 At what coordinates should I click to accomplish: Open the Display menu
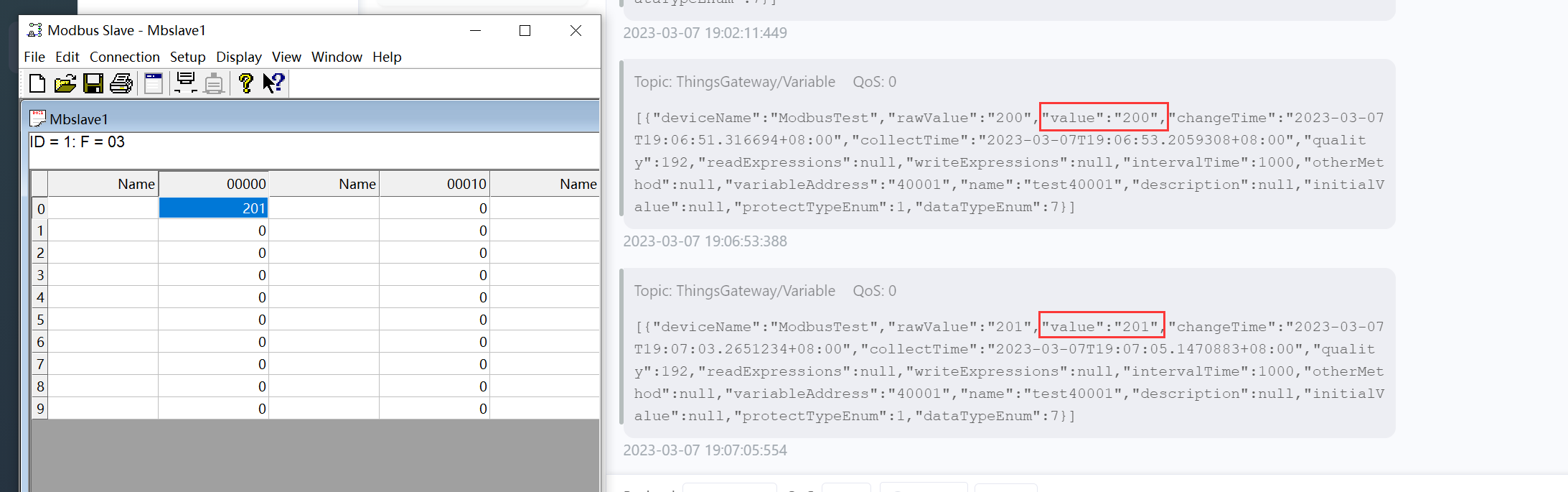(238, 57)
